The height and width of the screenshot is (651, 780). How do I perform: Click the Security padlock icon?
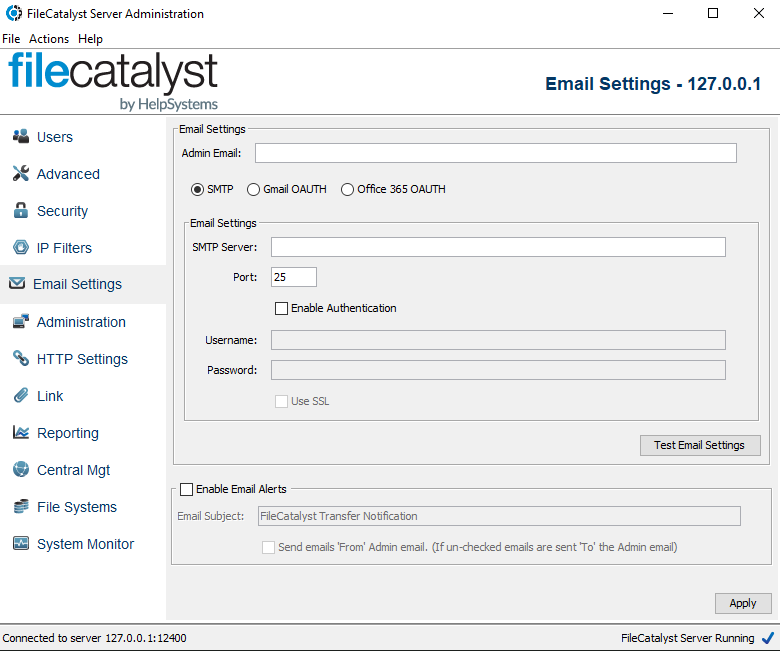[x=21, y=210]
